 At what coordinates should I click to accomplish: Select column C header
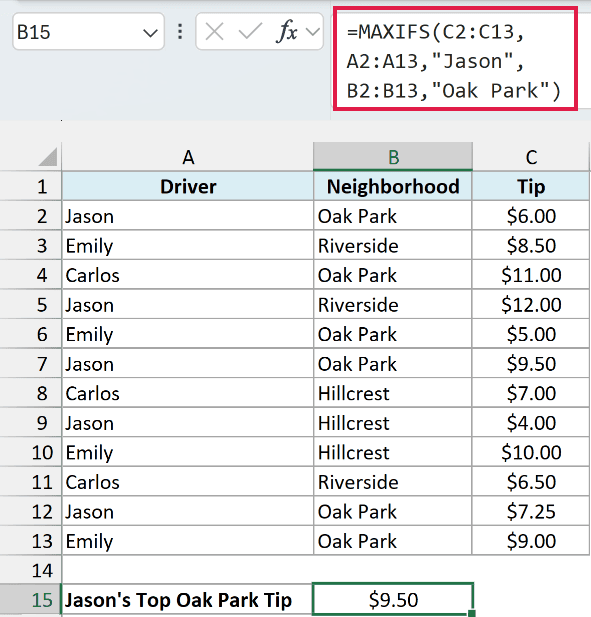[x=531, y=157]
